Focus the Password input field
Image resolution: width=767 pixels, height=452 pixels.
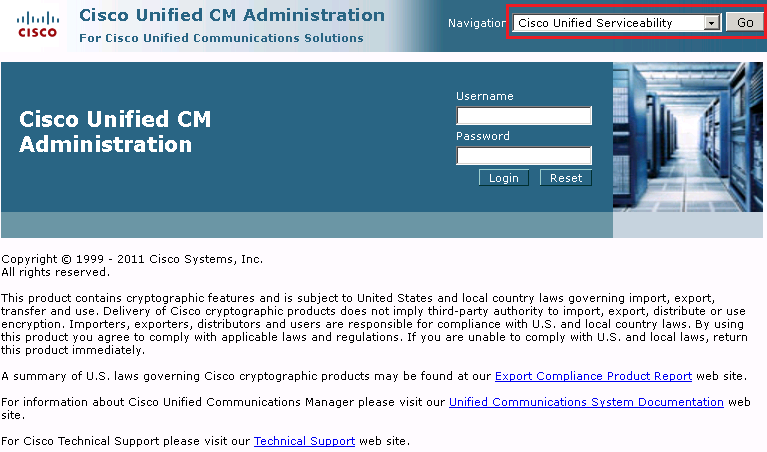click(x=524, y=156)
